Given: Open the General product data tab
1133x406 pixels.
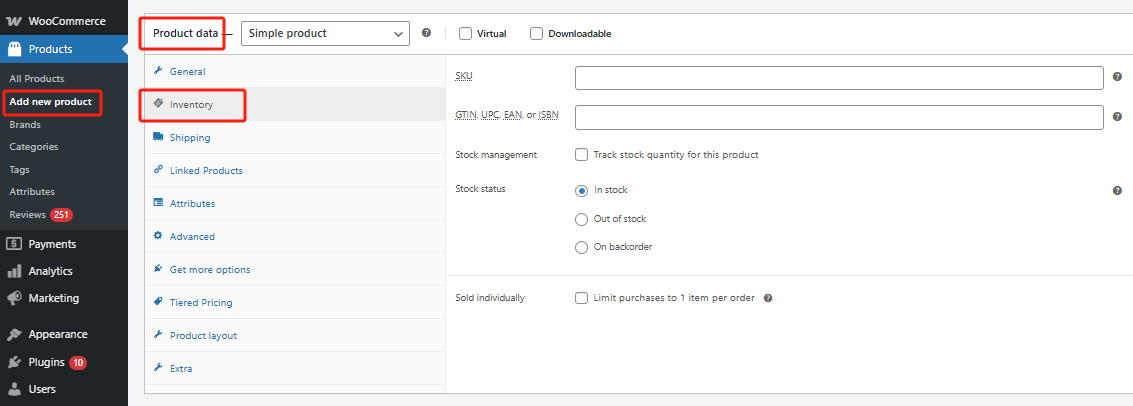Looking at the screenshot, I should [295, 72].
